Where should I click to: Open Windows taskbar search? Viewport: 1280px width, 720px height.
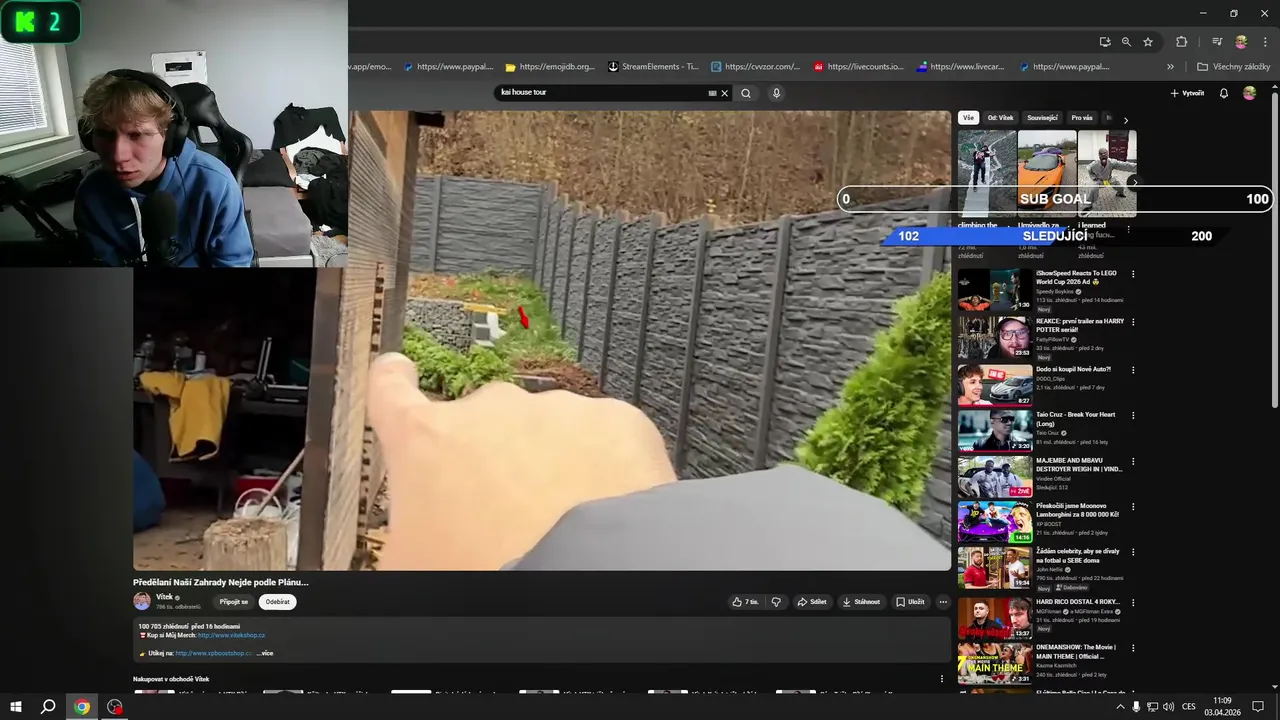click(x=48, y=707)
